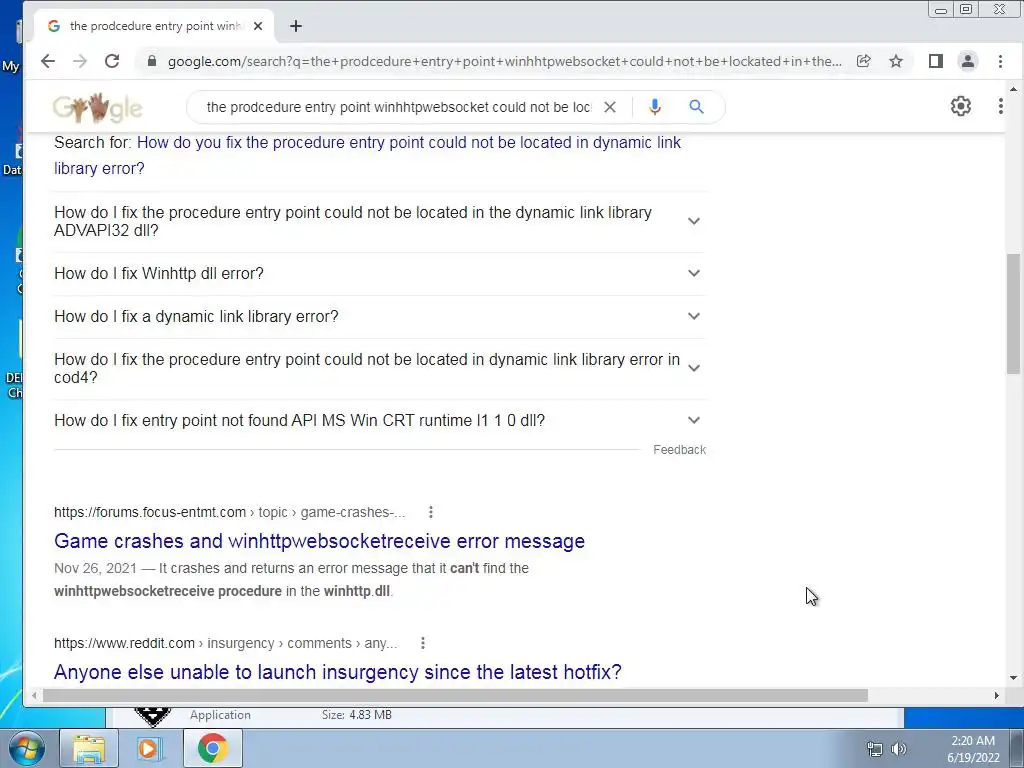The height and width of the screenshot is (768, 1024).
Task: Bookmark this page with the star
Action: pos(896,61)
